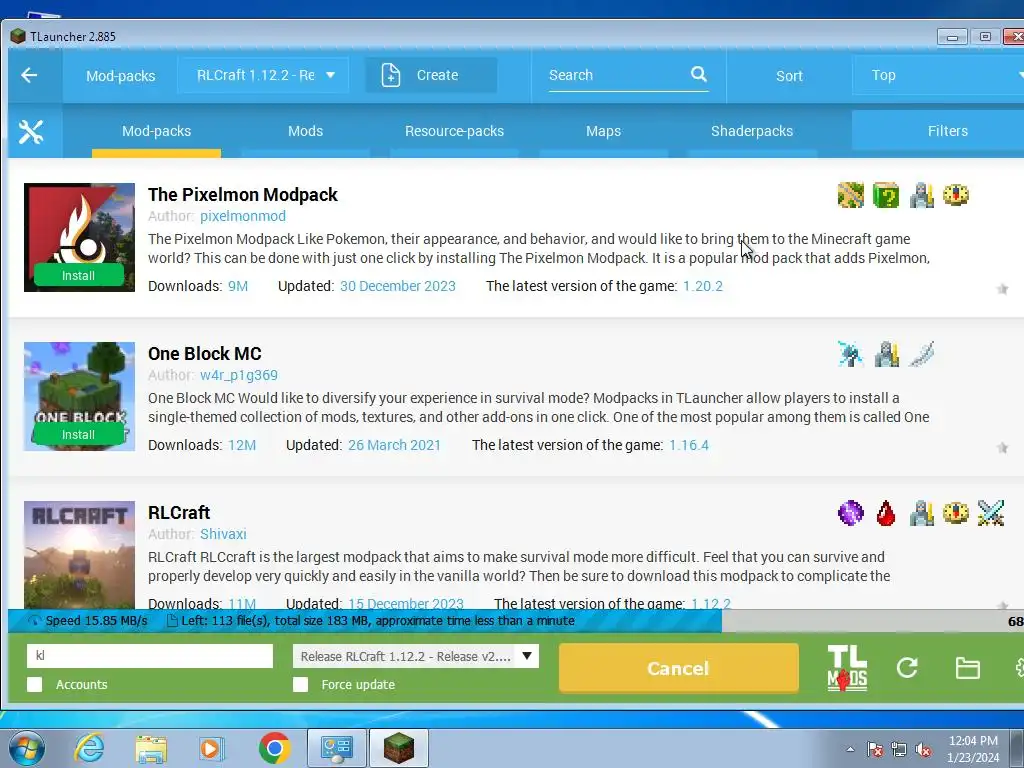Screen dimensions: 1024x768
Task: Click the magnifier icon in the Search box
Action: [x=699, y=74]
